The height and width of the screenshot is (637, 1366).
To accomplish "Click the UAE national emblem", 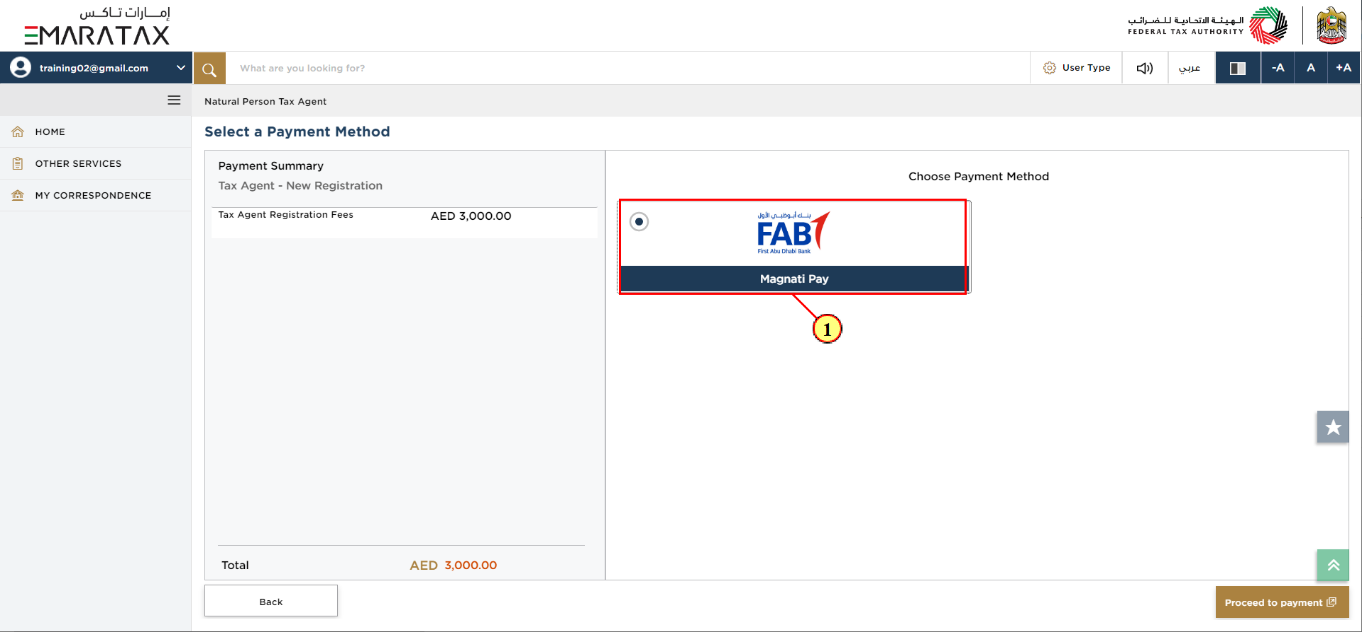I will point(1332,25).
